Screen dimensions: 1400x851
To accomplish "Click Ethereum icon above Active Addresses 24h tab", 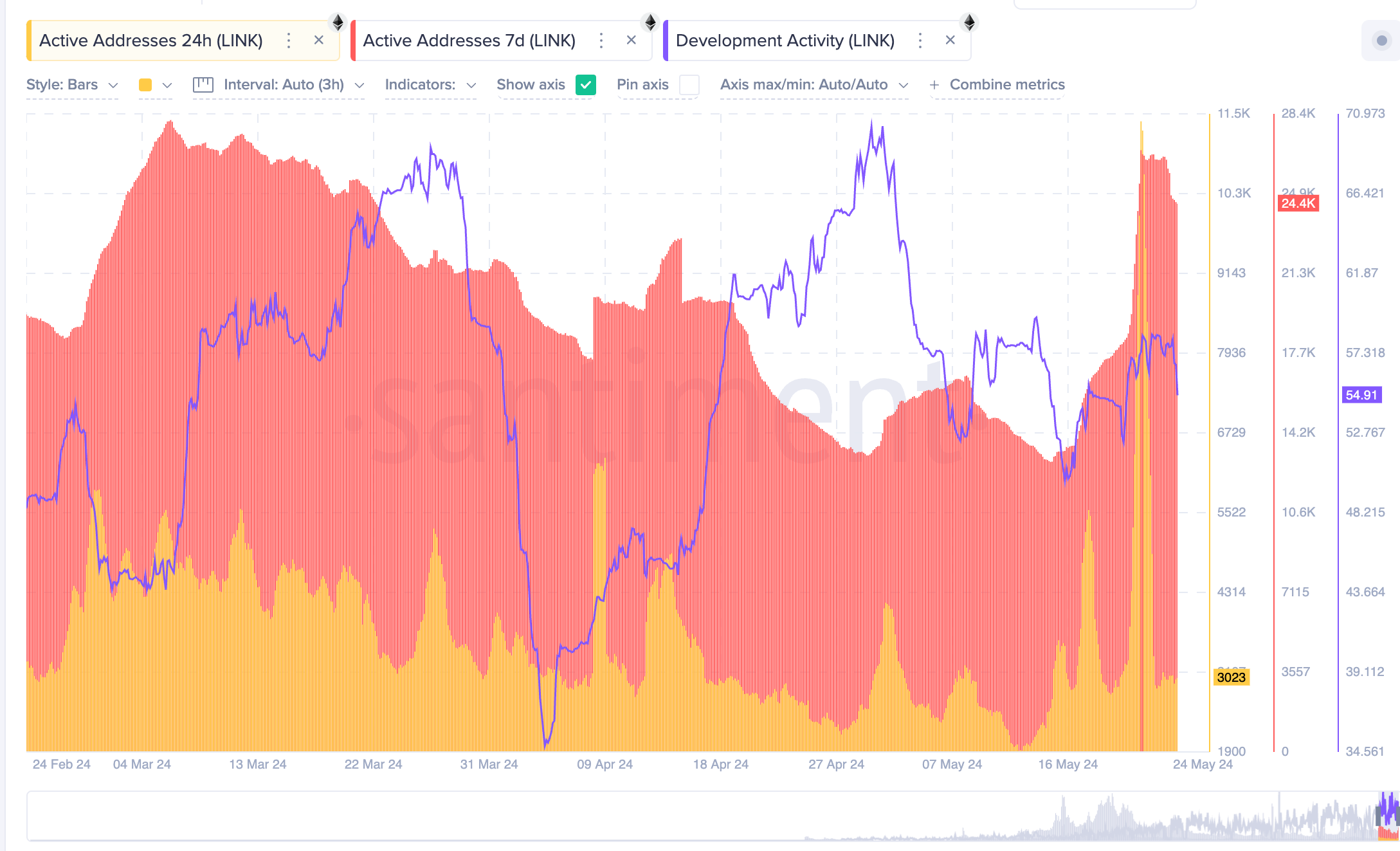I will point(338,23).
